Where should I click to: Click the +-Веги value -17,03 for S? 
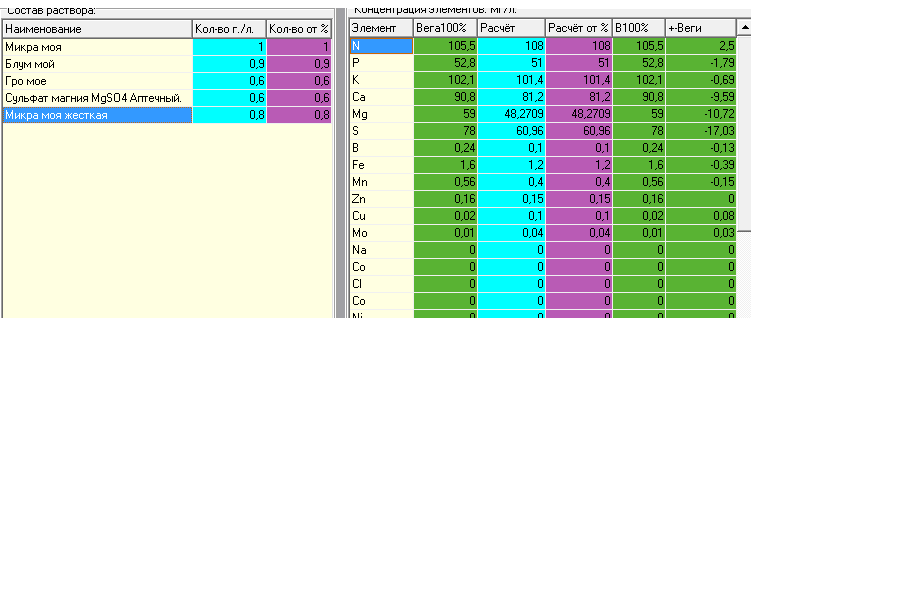[x=700, y=131]
